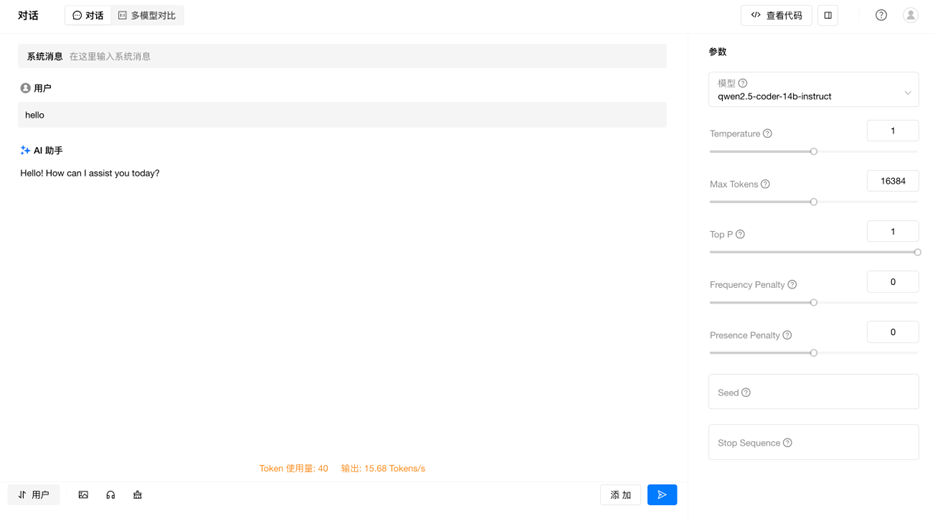Adjust the Max Tokens slider handle
Image resolution: width=935 pixels, height=521 pixels.
[x=813, y=202]
